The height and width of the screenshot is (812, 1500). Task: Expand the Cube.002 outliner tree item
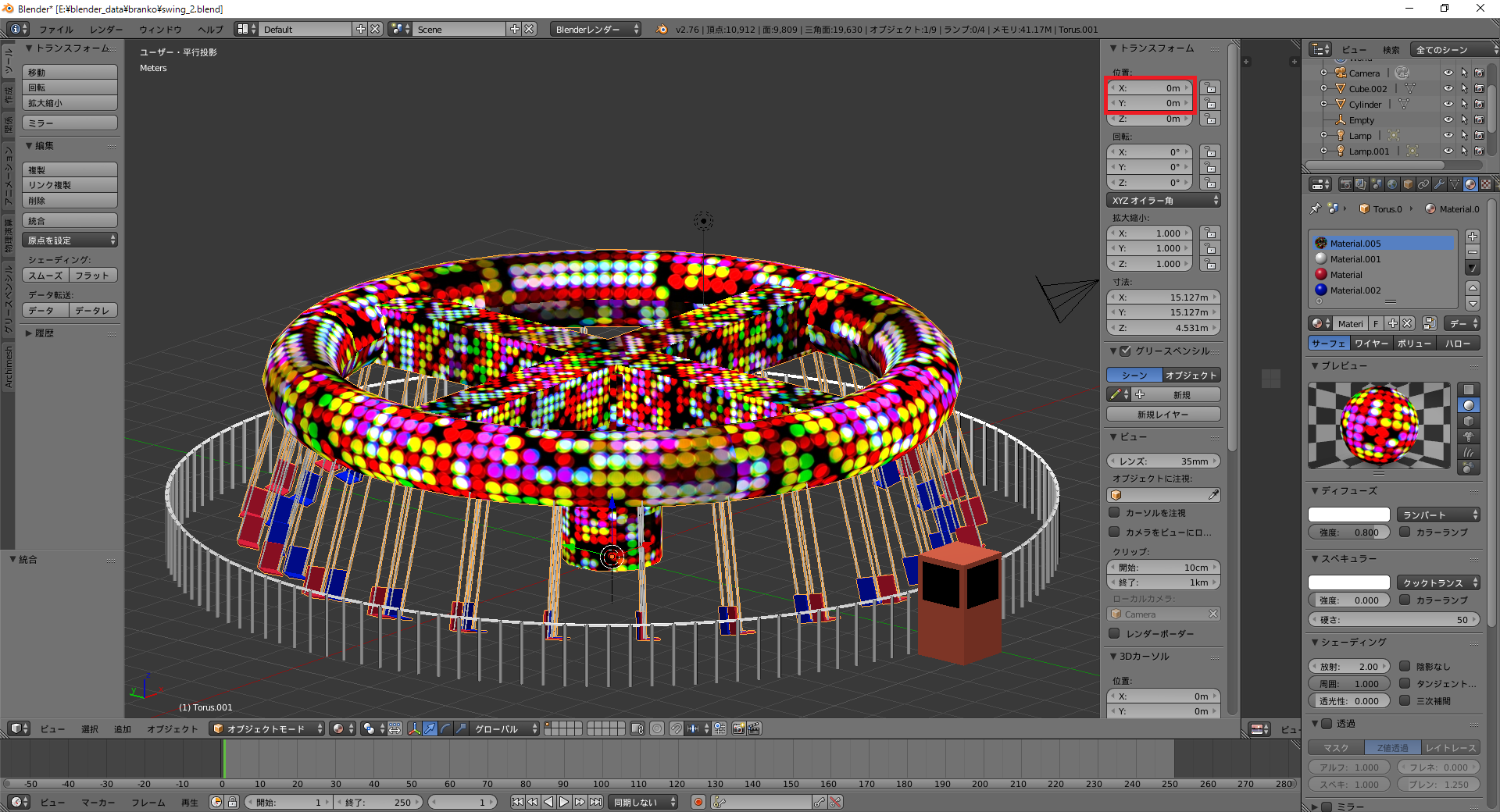point(1323,88)
